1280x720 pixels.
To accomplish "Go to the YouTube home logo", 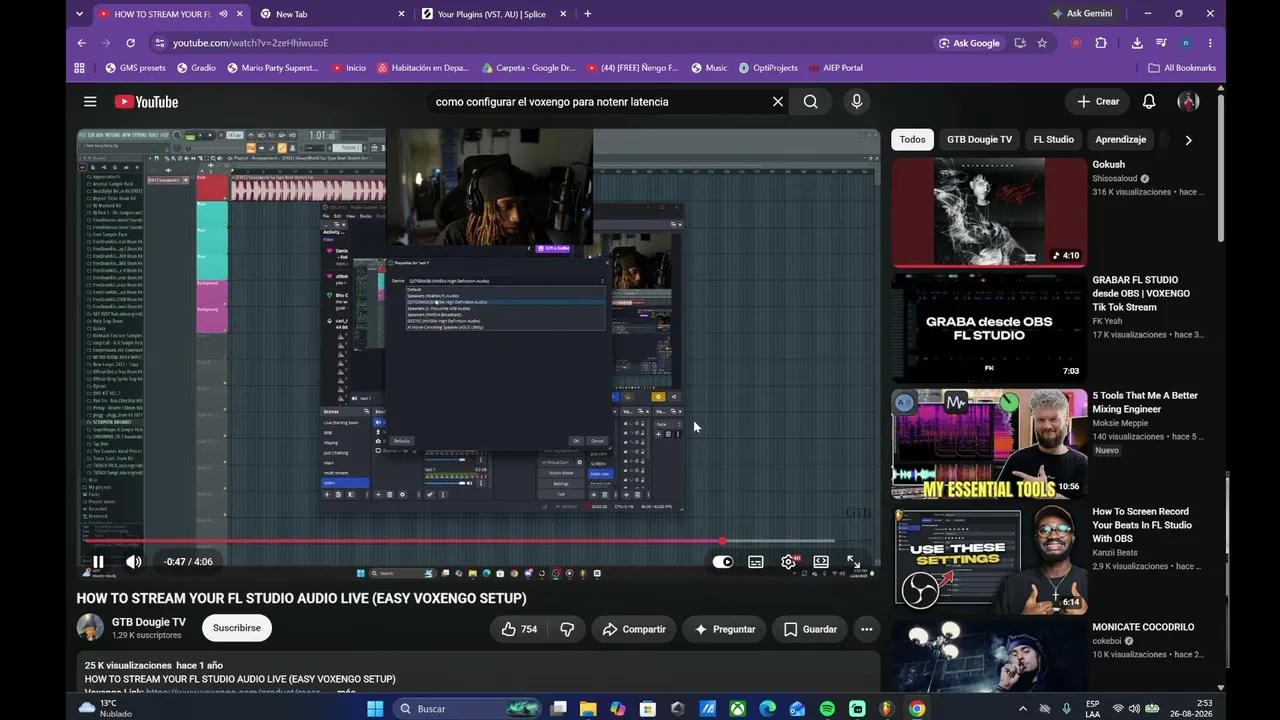I will [x=146, y=101].
